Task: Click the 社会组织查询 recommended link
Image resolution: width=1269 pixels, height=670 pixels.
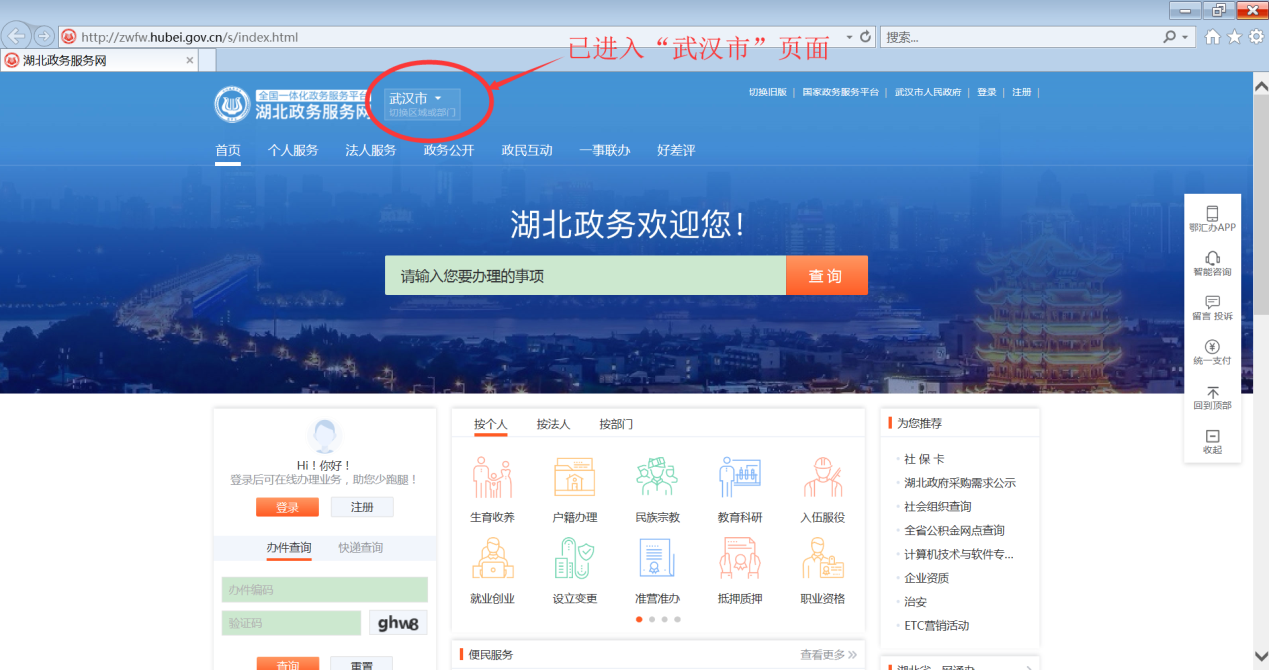Action: (x=937, y=507)
